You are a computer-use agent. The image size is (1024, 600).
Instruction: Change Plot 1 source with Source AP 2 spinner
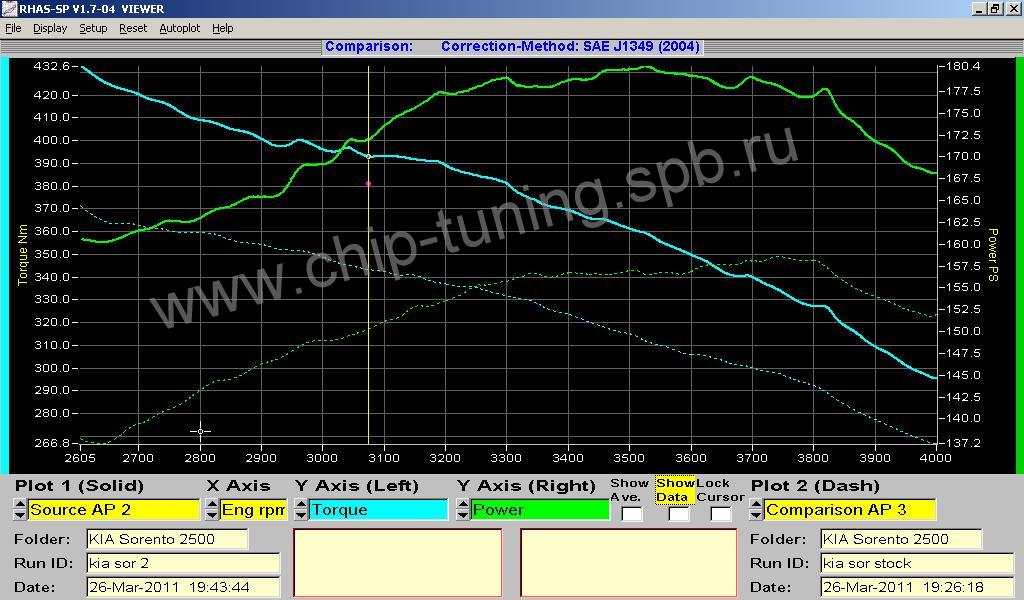coord(20,510)
